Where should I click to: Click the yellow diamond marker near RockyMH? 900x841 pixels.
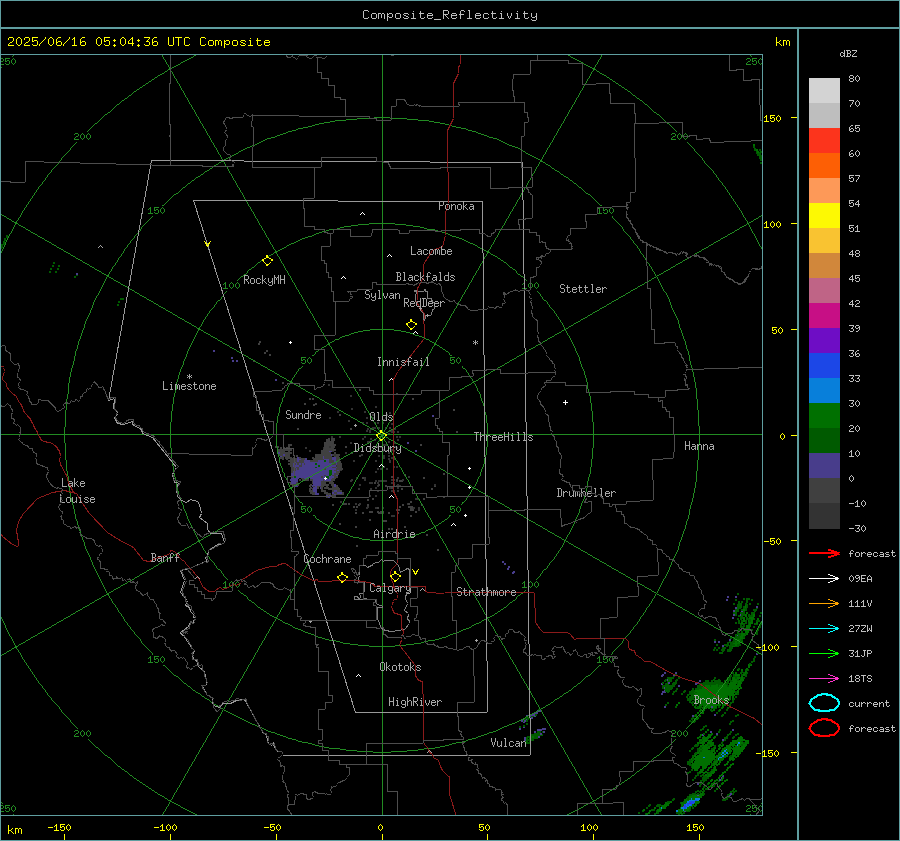[267, 261]
